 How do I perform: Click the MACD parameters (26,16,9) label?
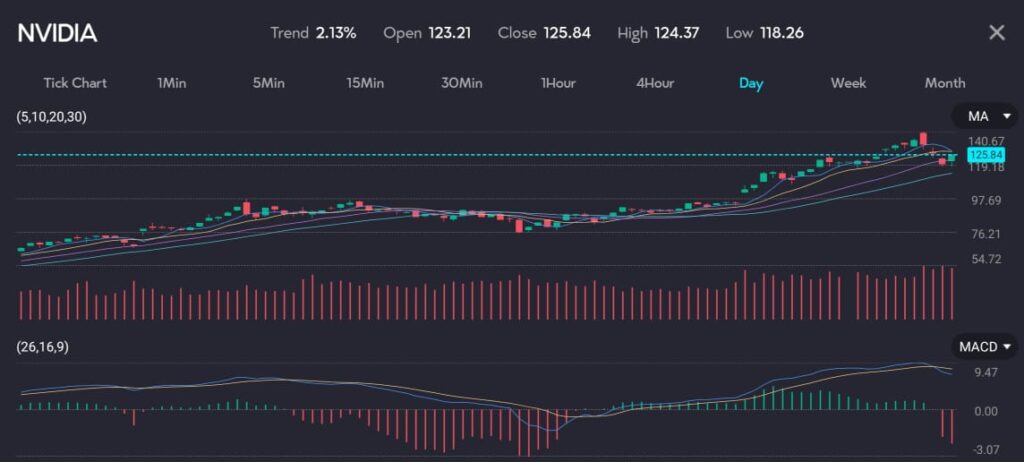(43, 347)
